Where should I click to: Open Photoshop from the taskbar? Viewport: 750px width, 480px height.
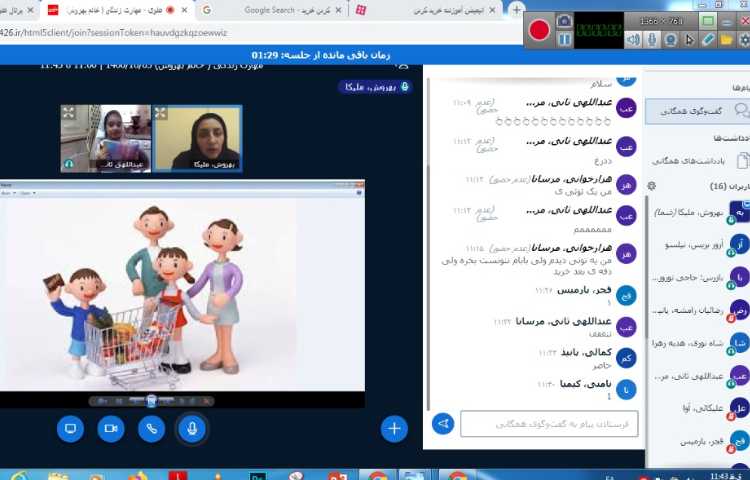pyautogui.click(x=257, y=476)
